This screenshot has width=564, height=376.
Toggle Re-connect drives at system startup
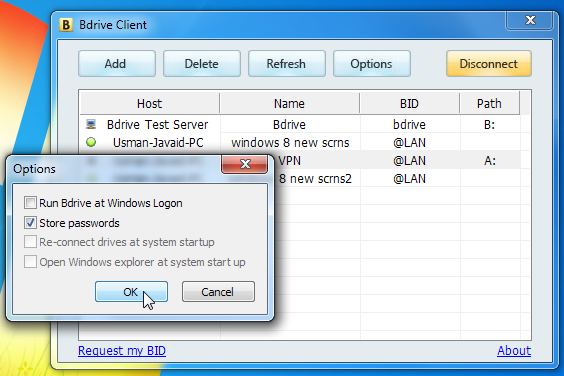pos(30,242)
